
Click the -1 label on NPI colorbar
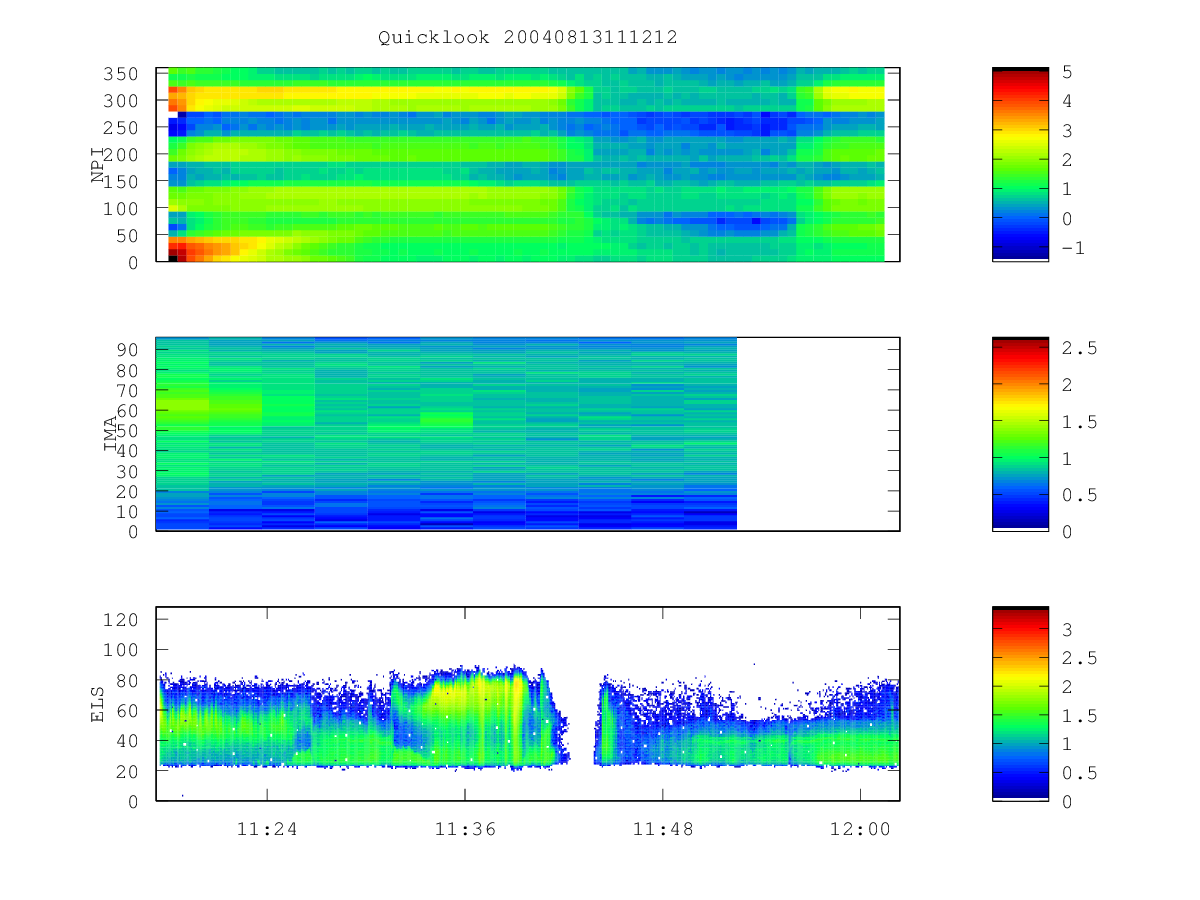(1073, 247)
